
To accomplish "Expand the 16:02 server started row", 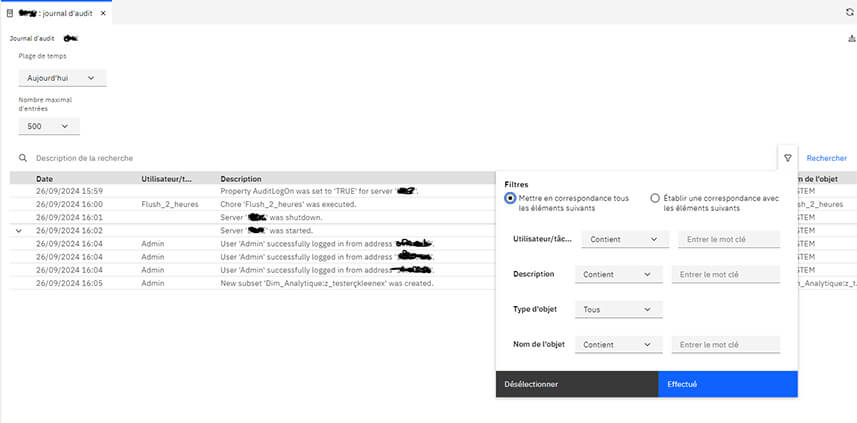I will (x=19, y=230).
